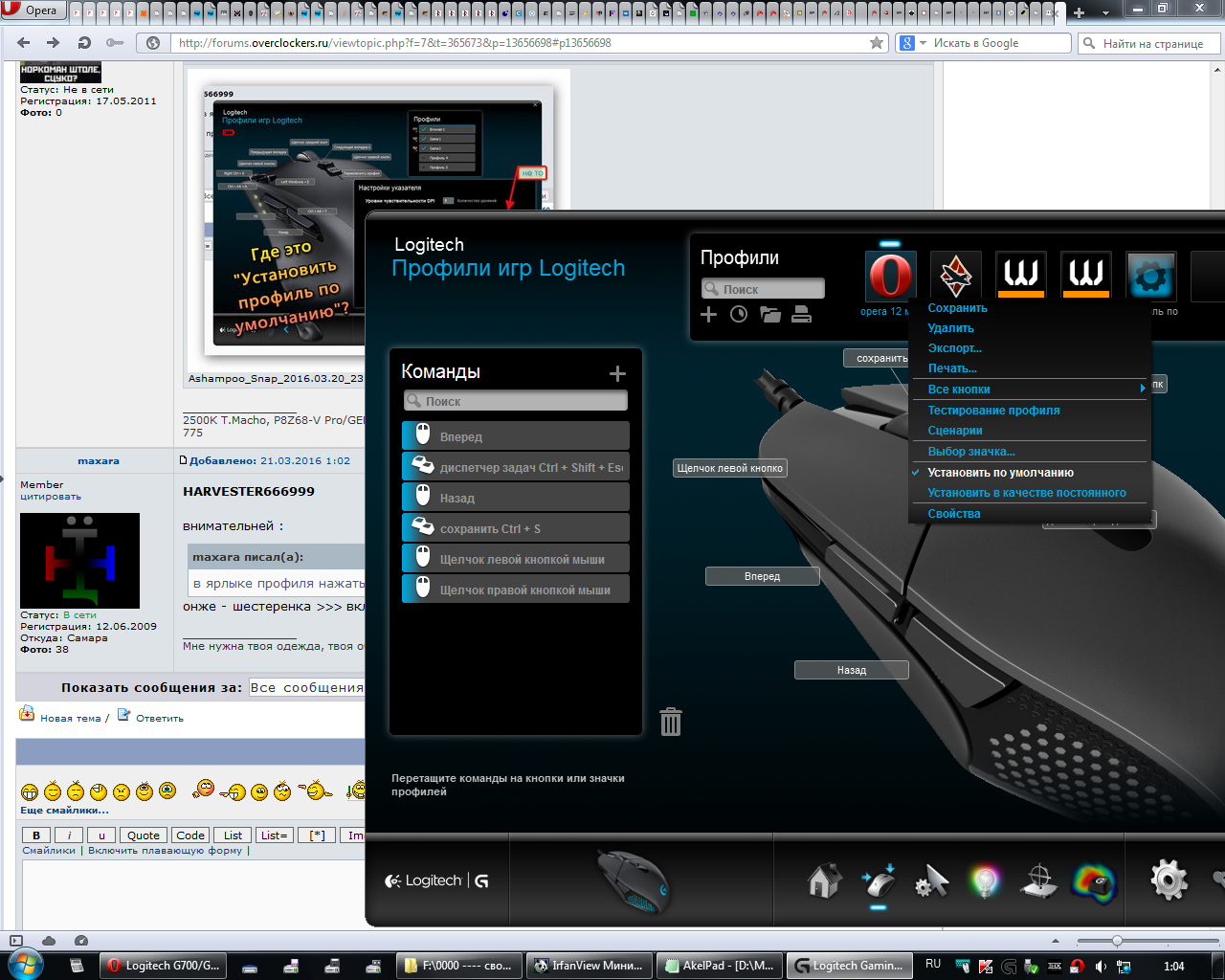Image resolution: width=1225 pixels, height=980 pixels.
Task: Select the диспетчер задач Ctrl + Shift + Esc command
Action: [516, 467]
